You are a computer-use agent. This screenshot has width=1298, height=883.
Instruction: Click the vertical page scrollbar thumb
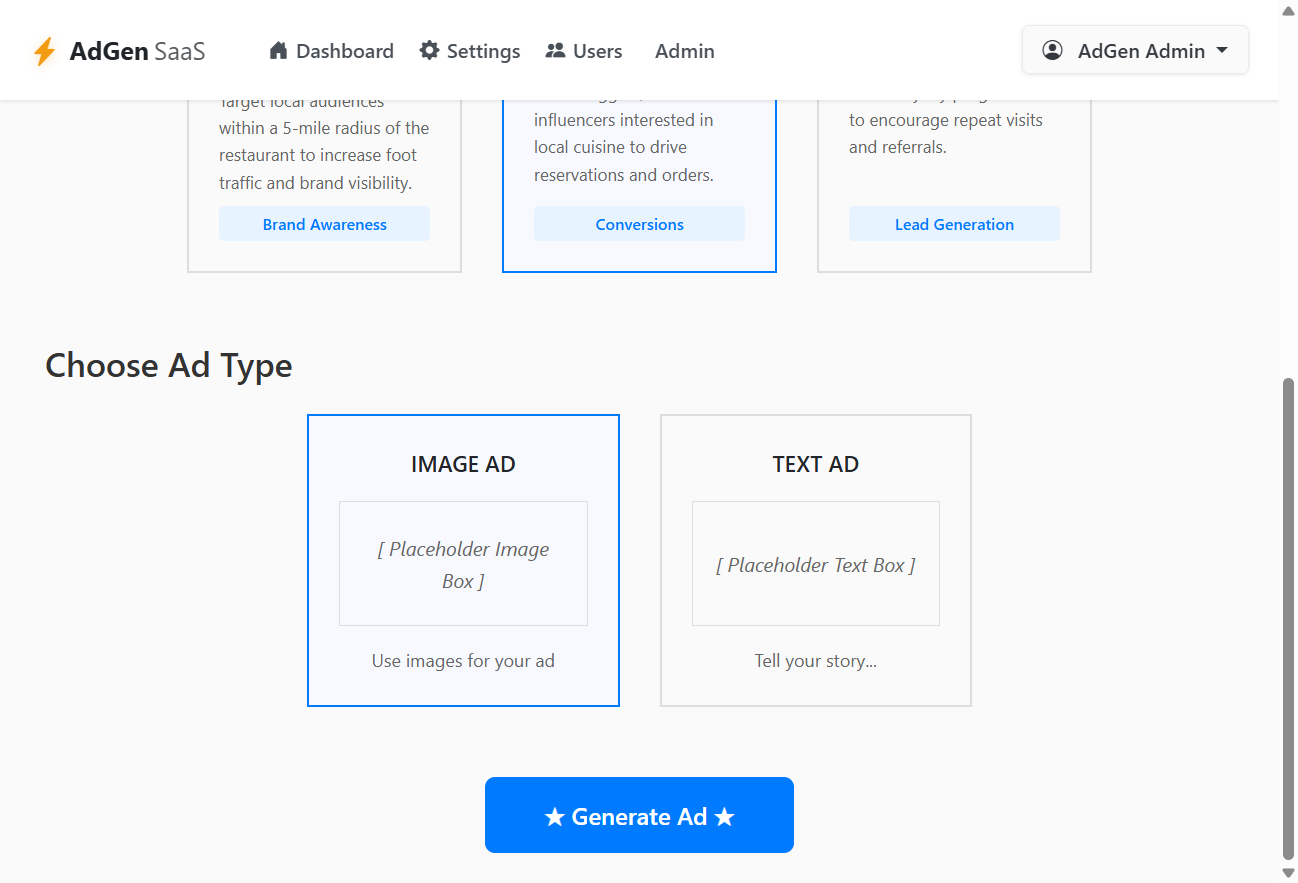(x=1288, y=618)
